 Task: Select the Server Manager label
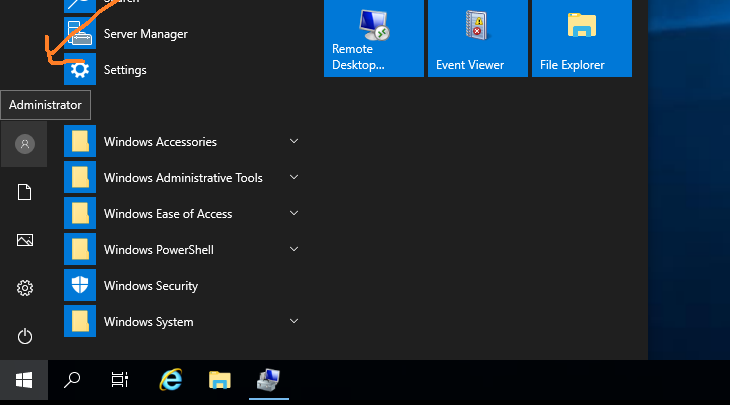coord(146,34)
